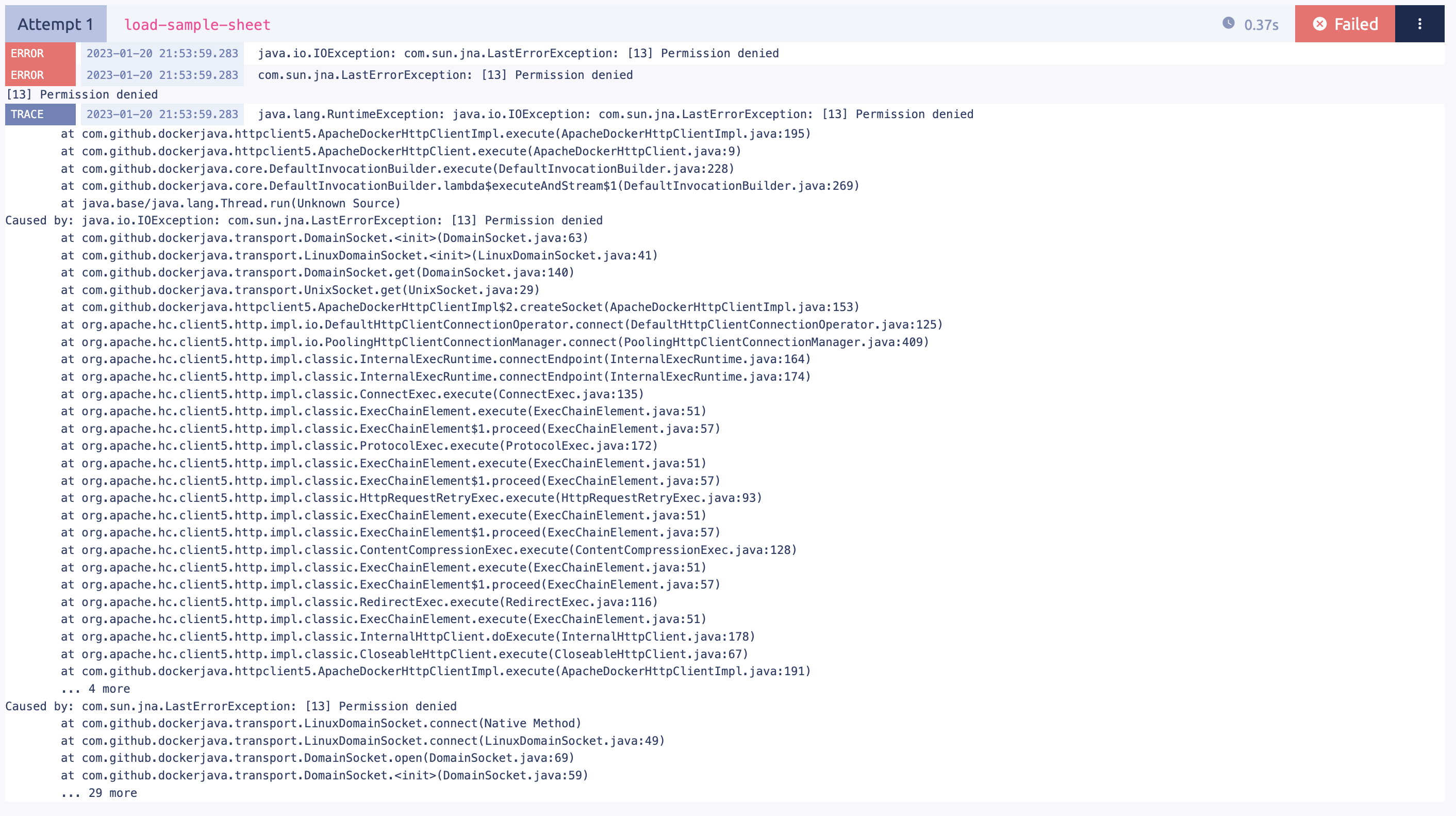Toggle the TRACE row visibility
The height and width of the screenshot is (816, 1456).
pyautogui.click(x=40, y=114)
